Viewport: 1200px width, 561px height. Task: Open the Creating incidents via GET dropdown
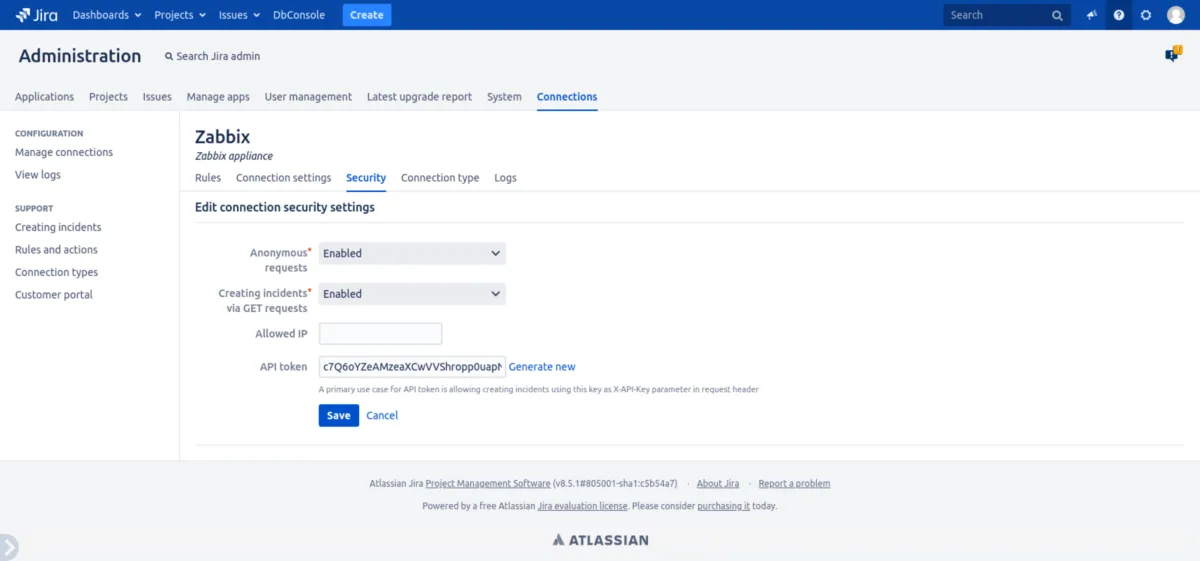click(x=412, y=294)
